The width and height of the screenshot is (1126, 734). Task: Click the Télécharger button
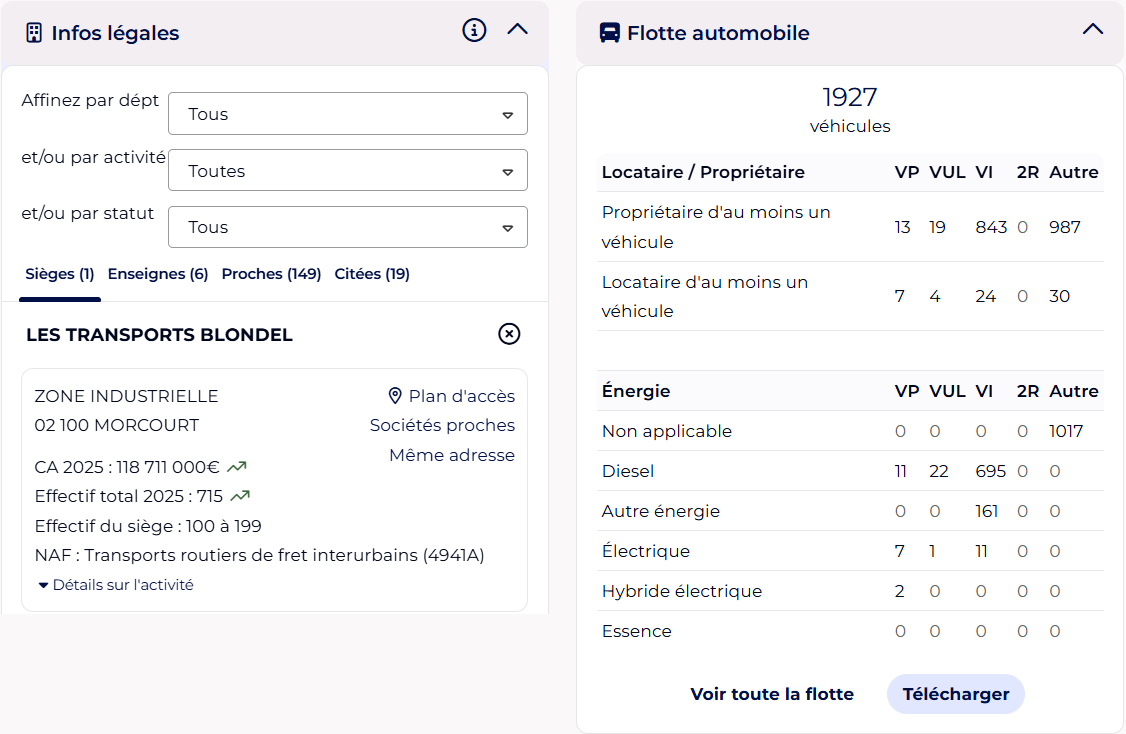coord(956,694)
